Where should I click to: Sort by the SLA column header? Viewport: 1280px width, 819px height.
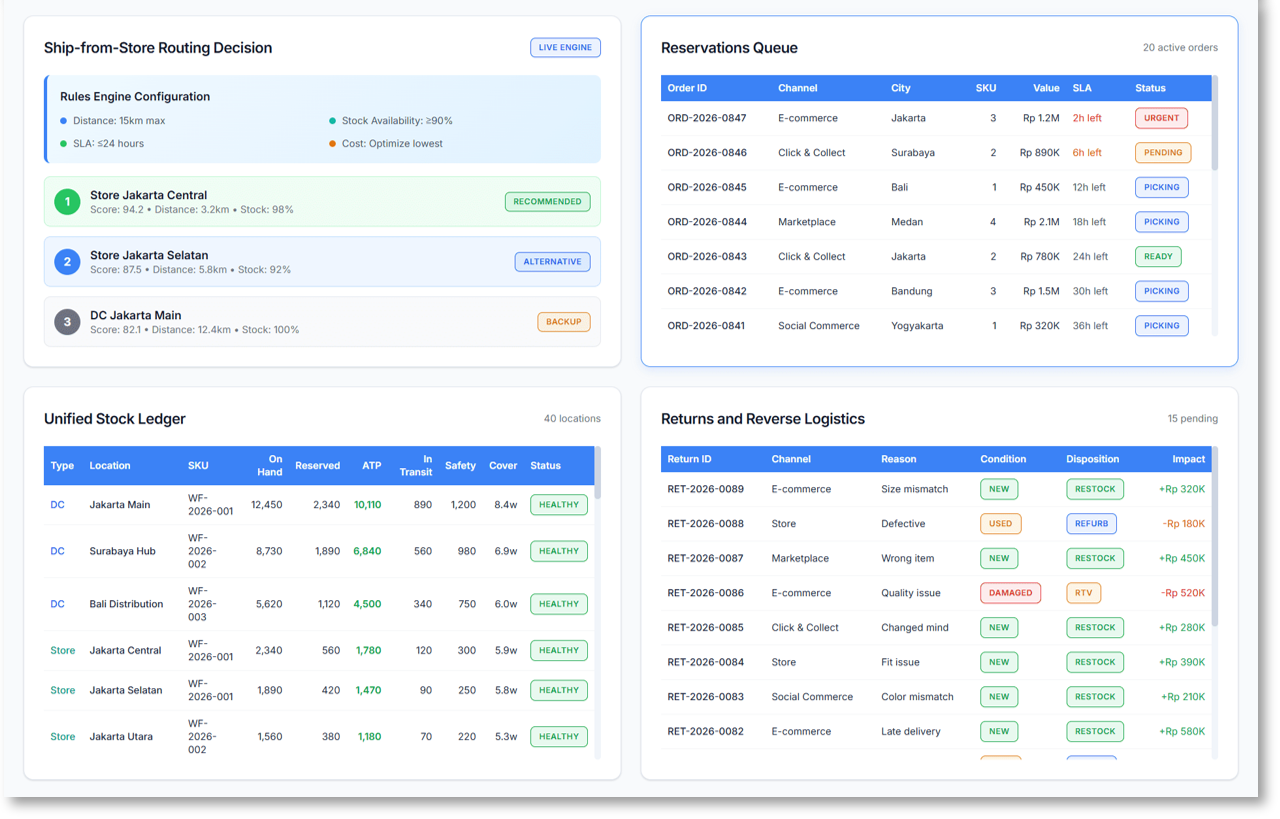click(x=1082, y=88)
